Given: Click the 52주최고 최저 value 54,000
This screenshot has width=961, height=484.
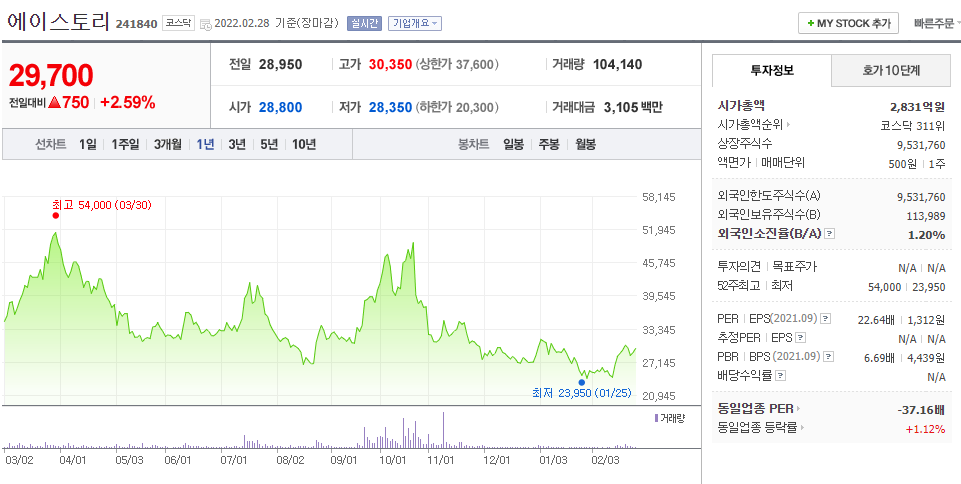Looking at the screenshot, I should [x=884, y=287].
